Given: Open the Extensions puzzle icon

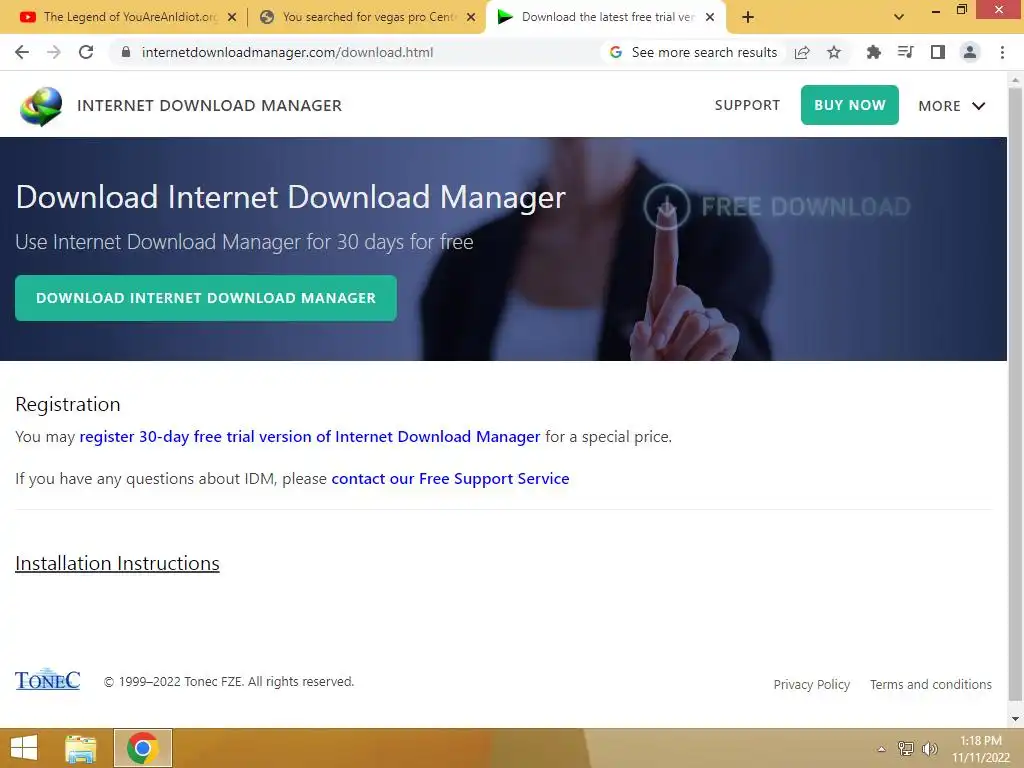Looking at the screenshot, I should [873, 52].
